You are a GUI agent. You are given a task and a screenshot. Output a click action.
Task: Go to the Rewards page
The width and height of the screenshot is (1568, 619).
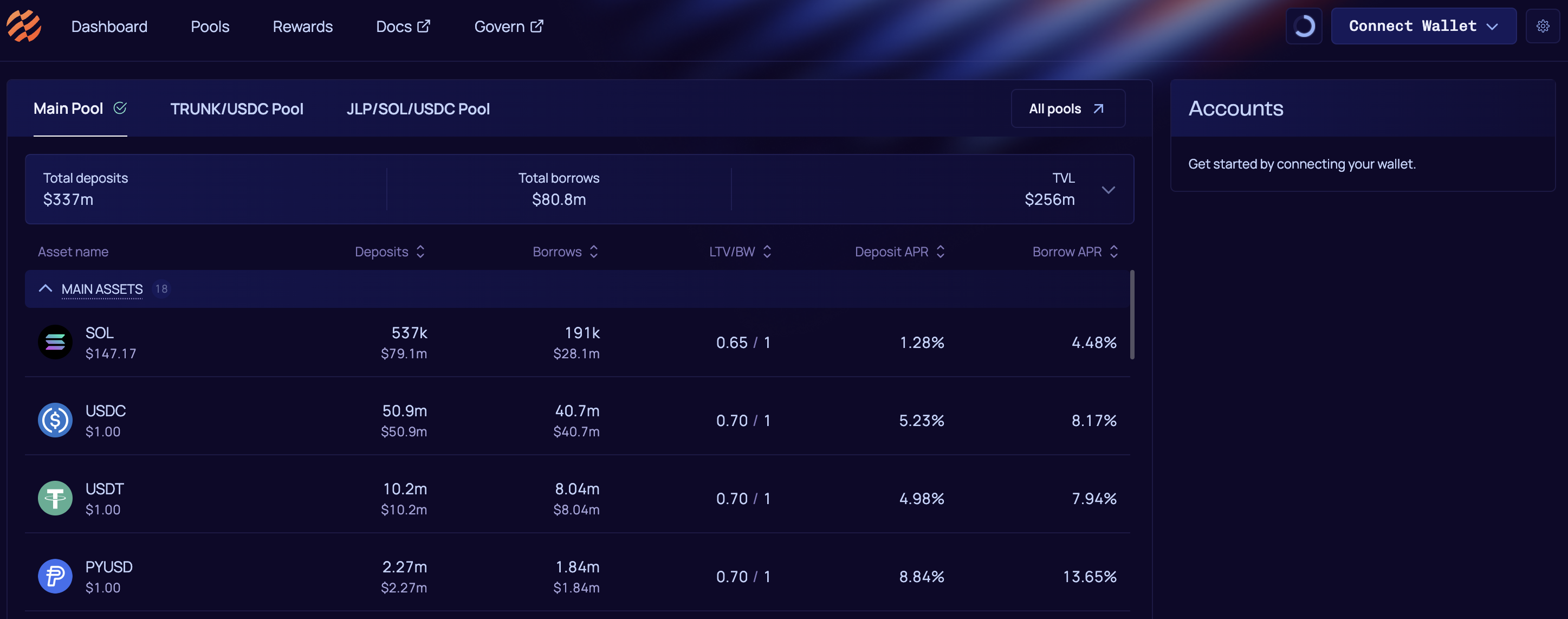302,26
